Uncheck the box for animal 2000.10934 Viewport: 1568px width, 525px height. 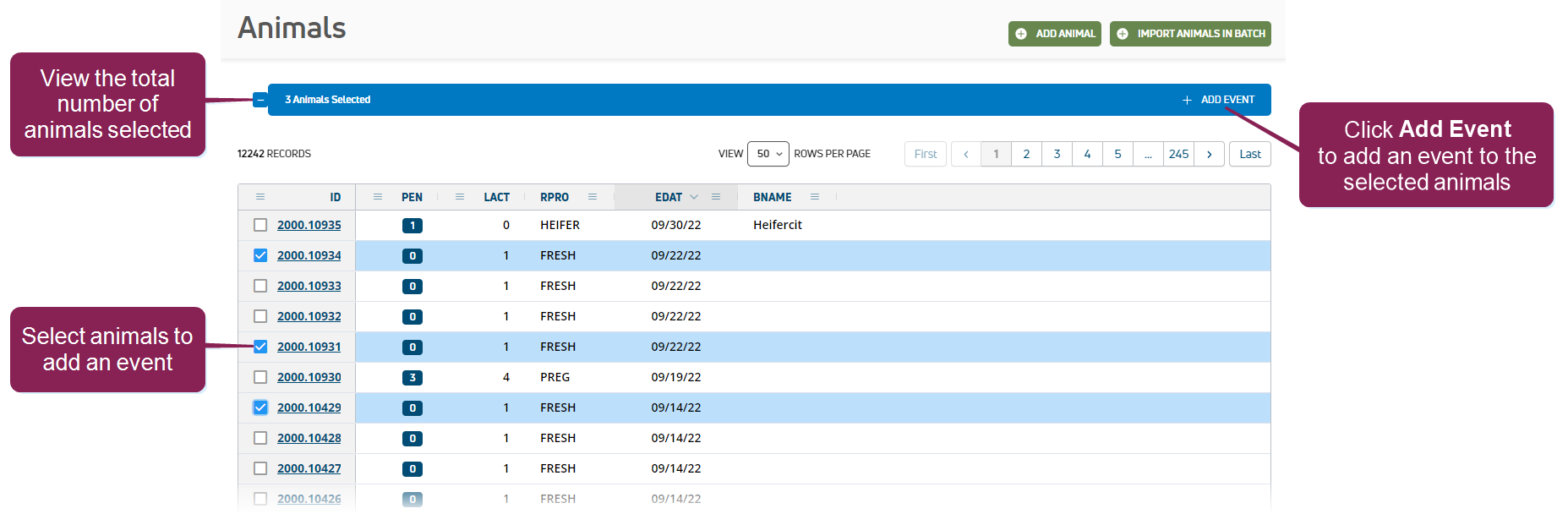point(260,255)
